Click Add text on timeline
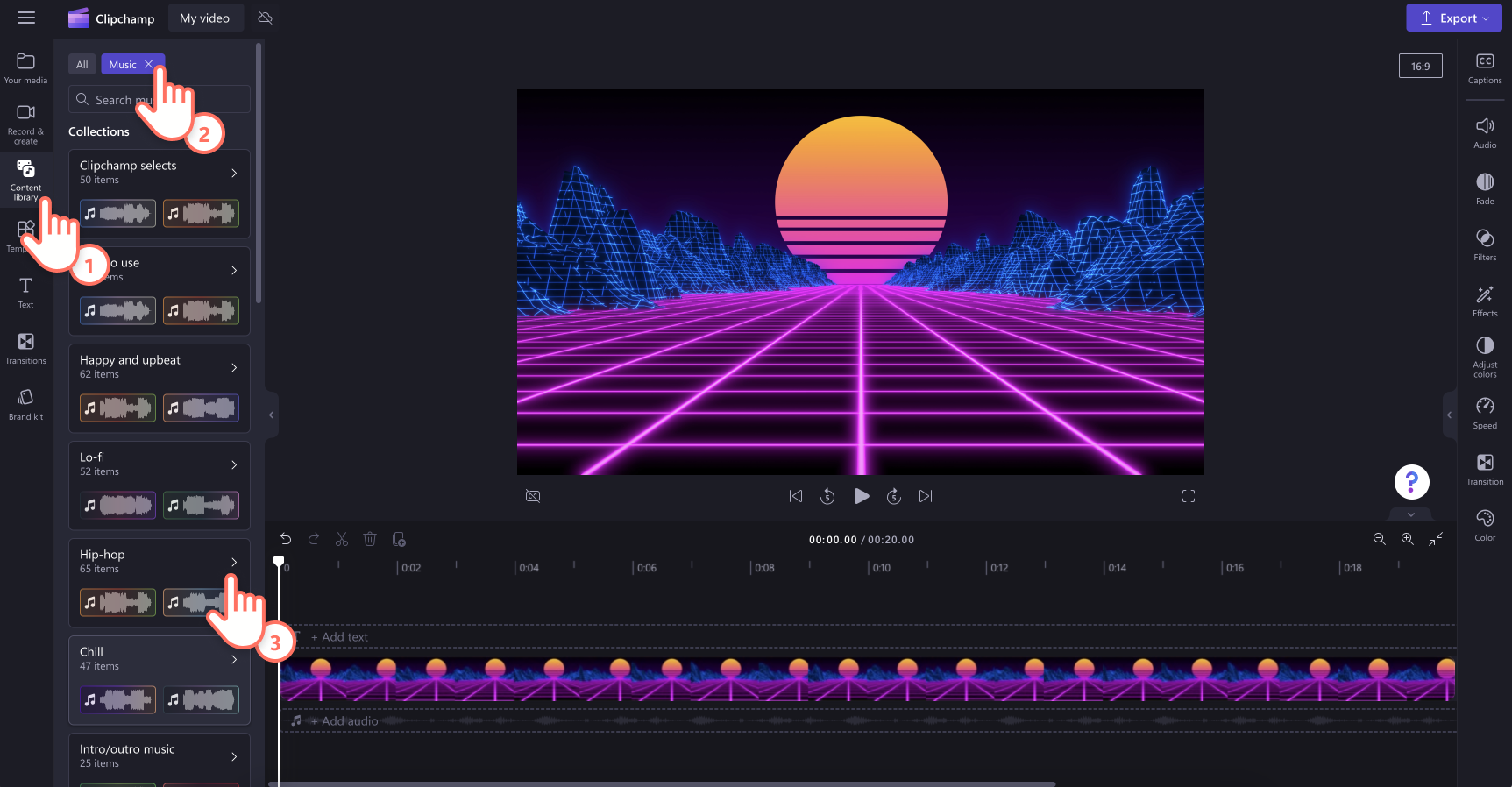The width and height of the screenshot is (1512, 787). coord(339,637)
